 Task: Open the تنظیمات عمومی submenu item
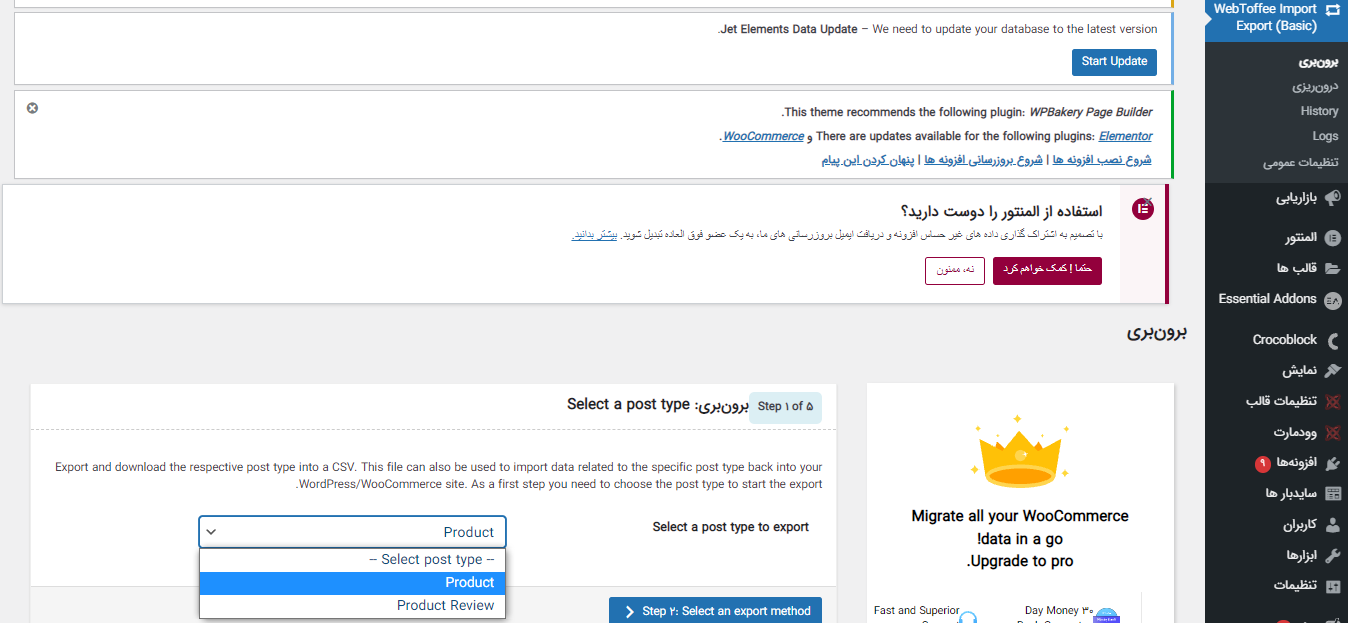tap(1300, 162)
